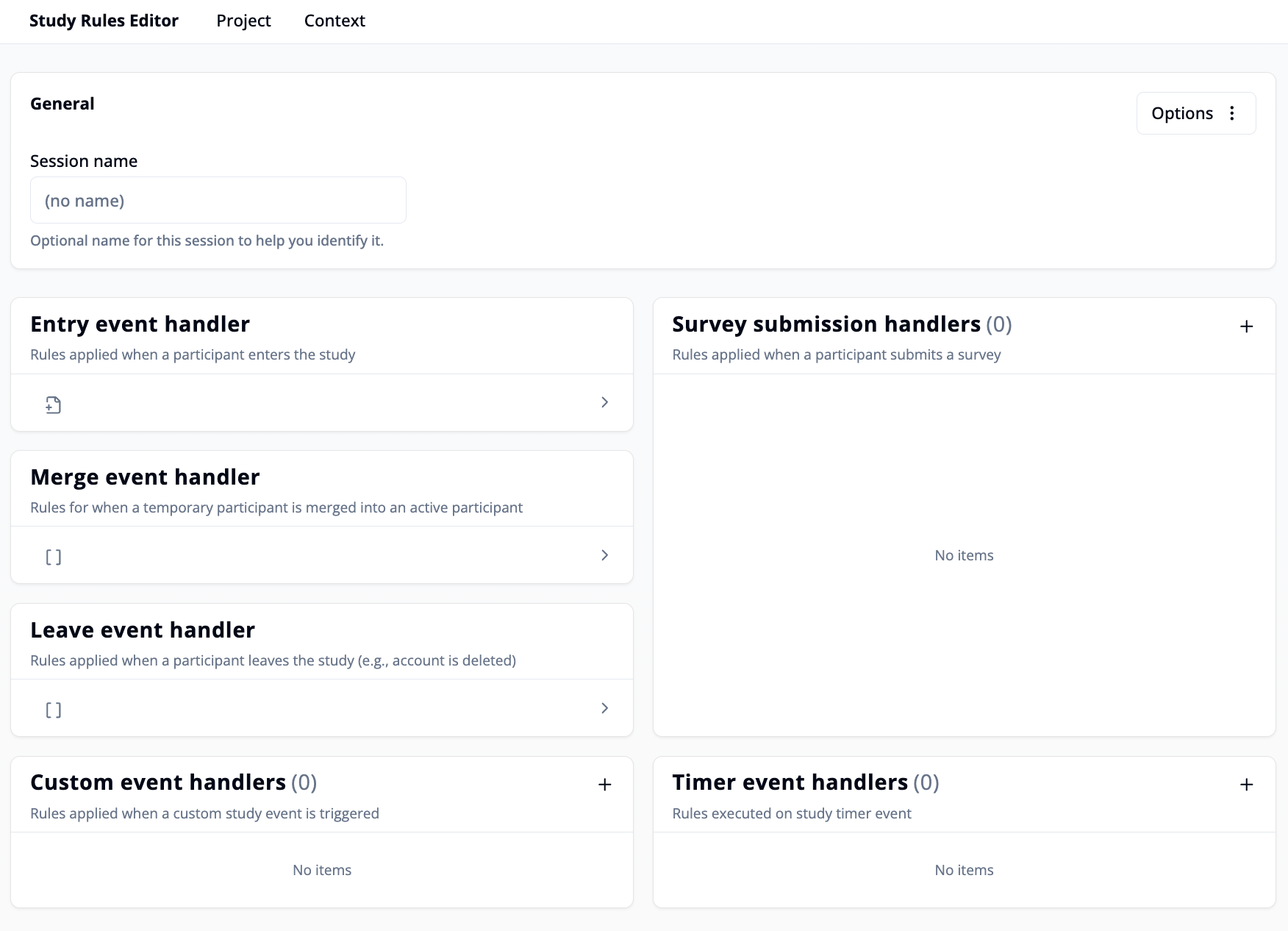The height and width of the screenshot is (931, 1288).
Task: Expand the Merge event handler rules
Action: (x=604, y=555)
